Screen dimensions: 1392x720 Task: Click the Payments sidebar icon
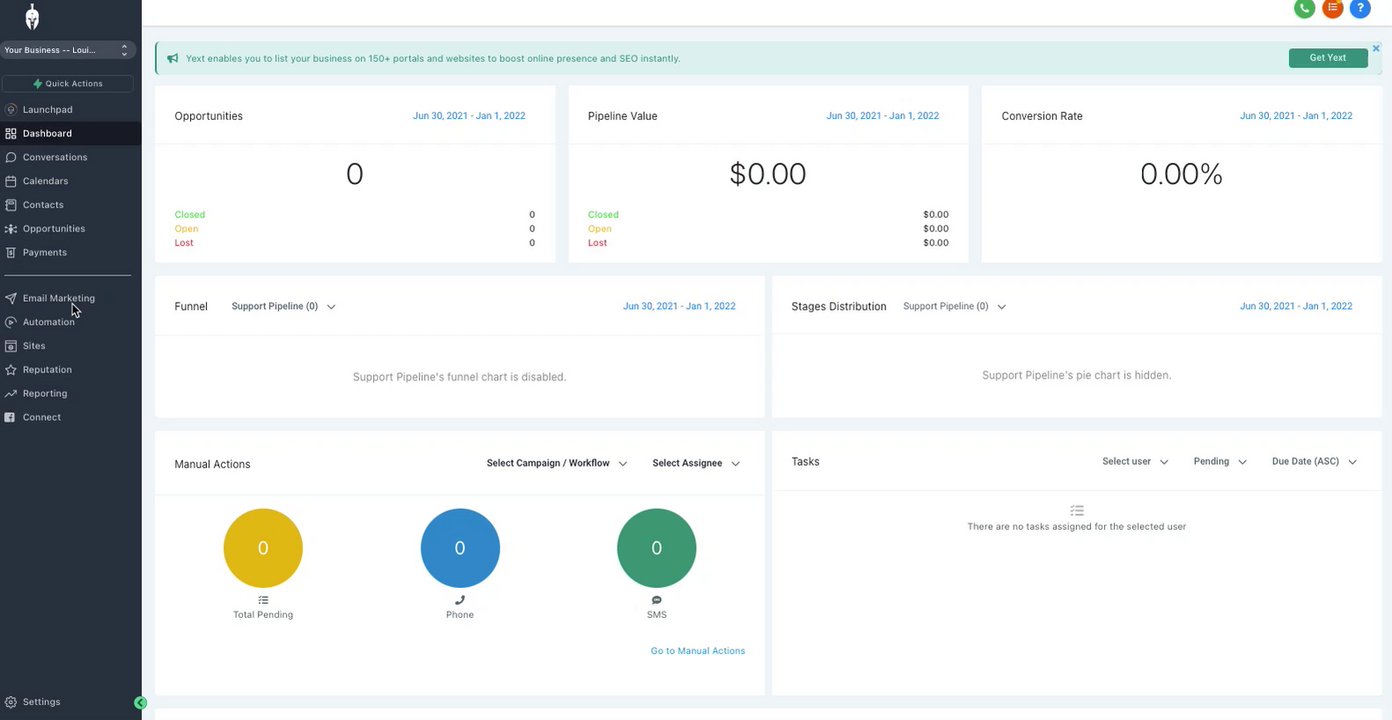point(11,253)
